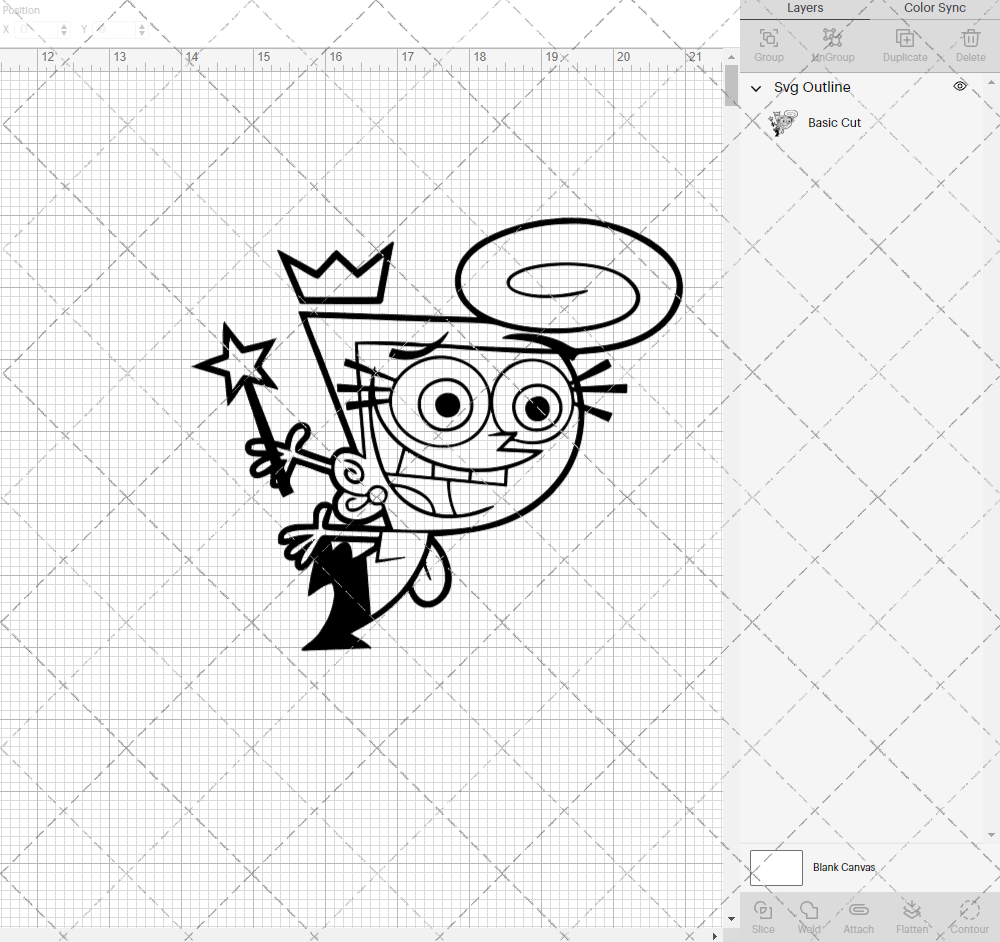Click the canvas vertical scrollbar thumb
Image resolution: width=1000 pixels, height=942 pixels.
[x=731, y=85]
